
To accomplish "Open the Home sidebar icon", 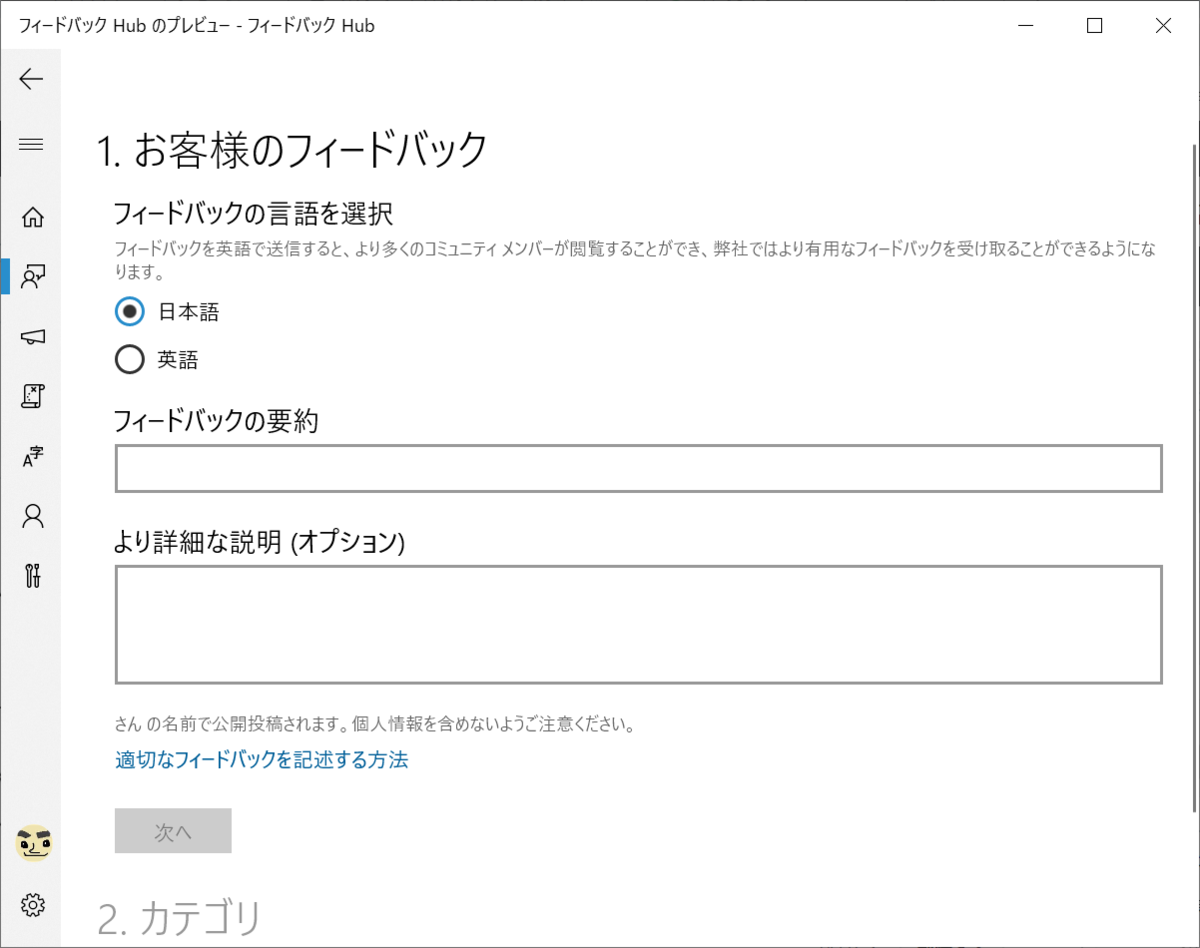I will pos(33,217).
